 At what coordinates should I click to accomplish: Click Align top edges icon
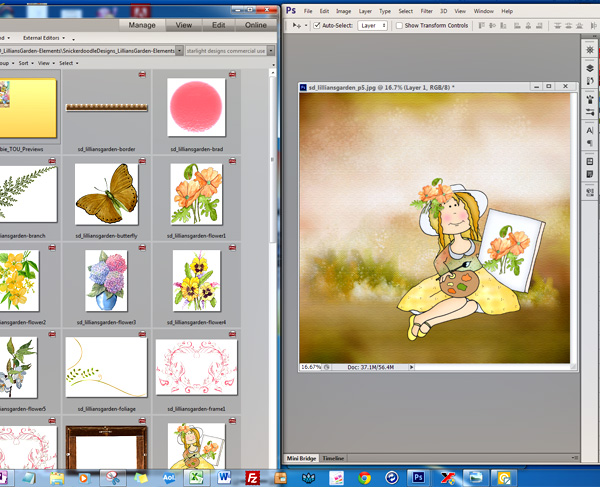482,26
